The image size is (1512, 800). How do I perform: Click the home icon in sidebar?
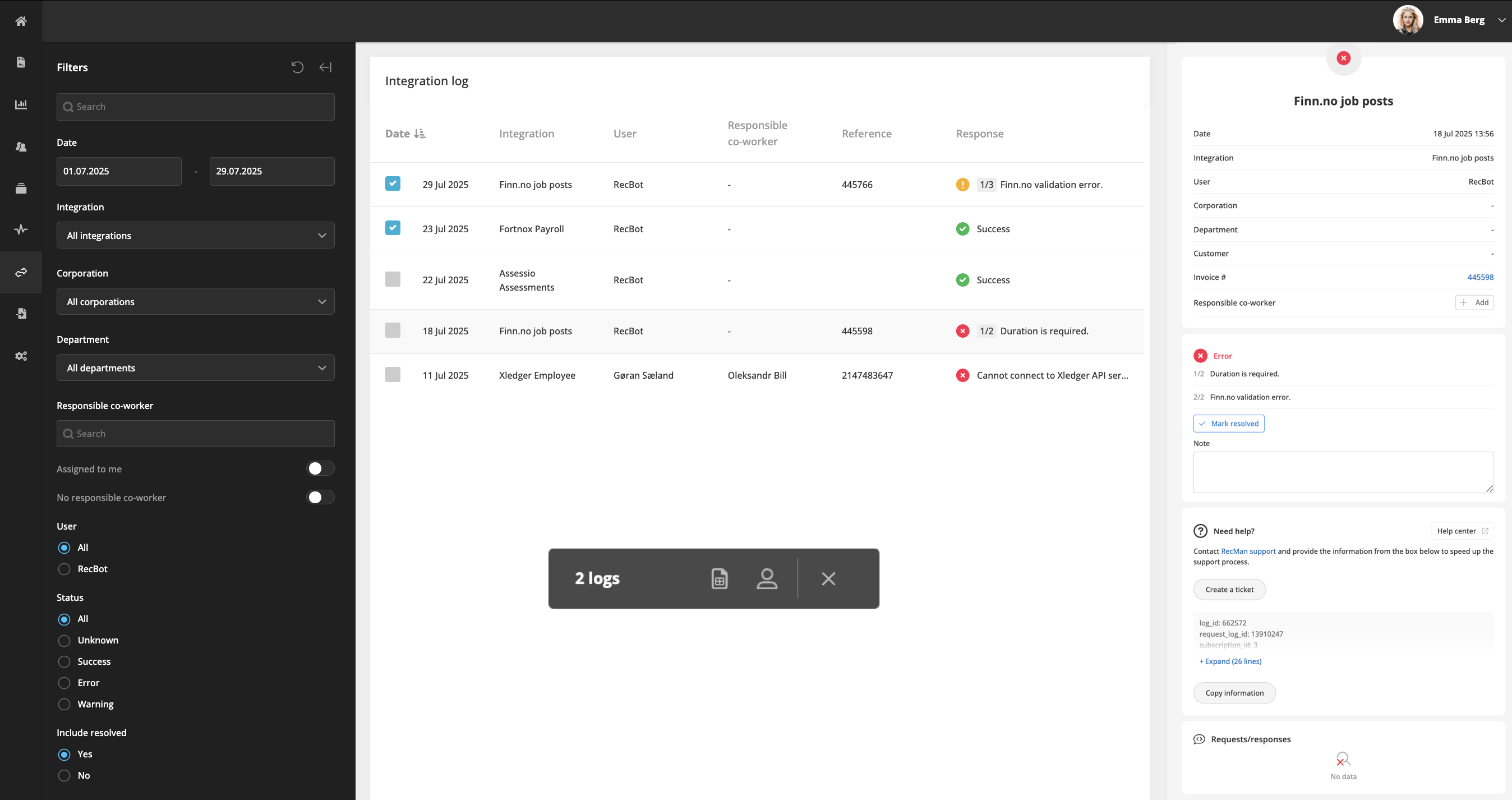pyautogui.click(x=21, y=21)
